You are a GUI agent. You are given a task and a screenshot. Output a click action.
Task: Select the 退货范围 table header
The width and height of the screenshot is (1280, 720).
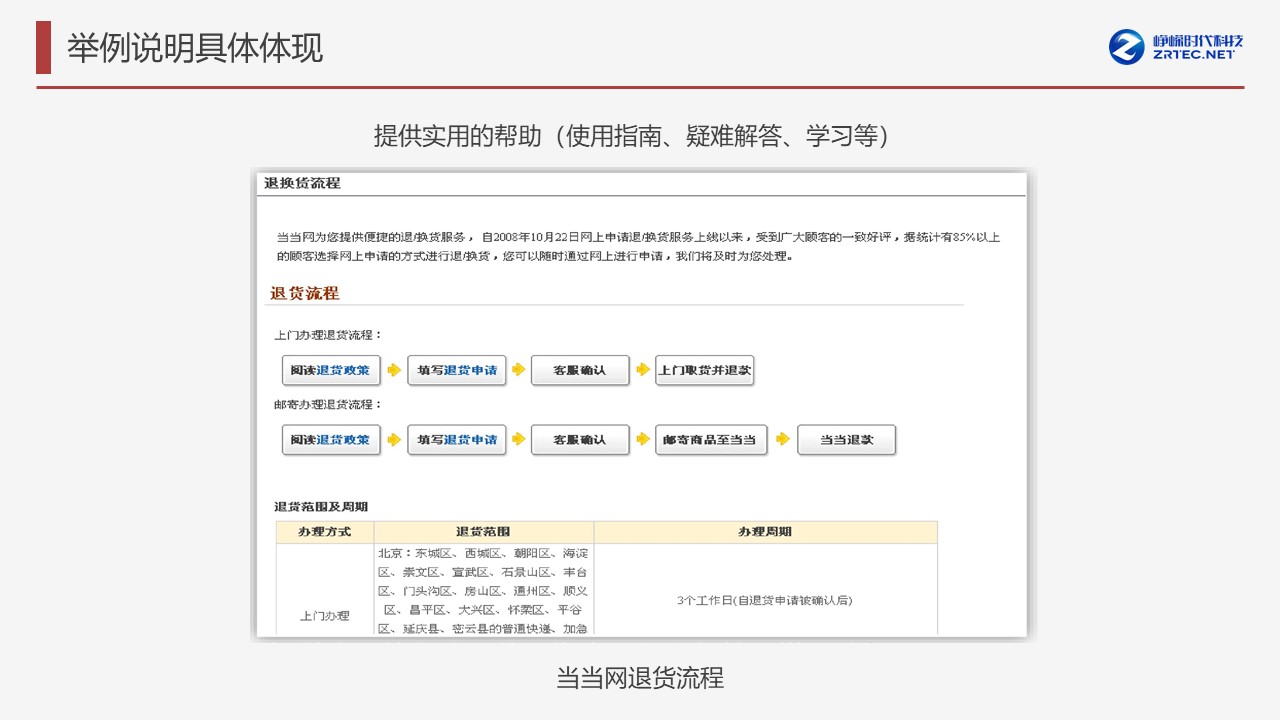pyautogui.click(x=483, y=532)
